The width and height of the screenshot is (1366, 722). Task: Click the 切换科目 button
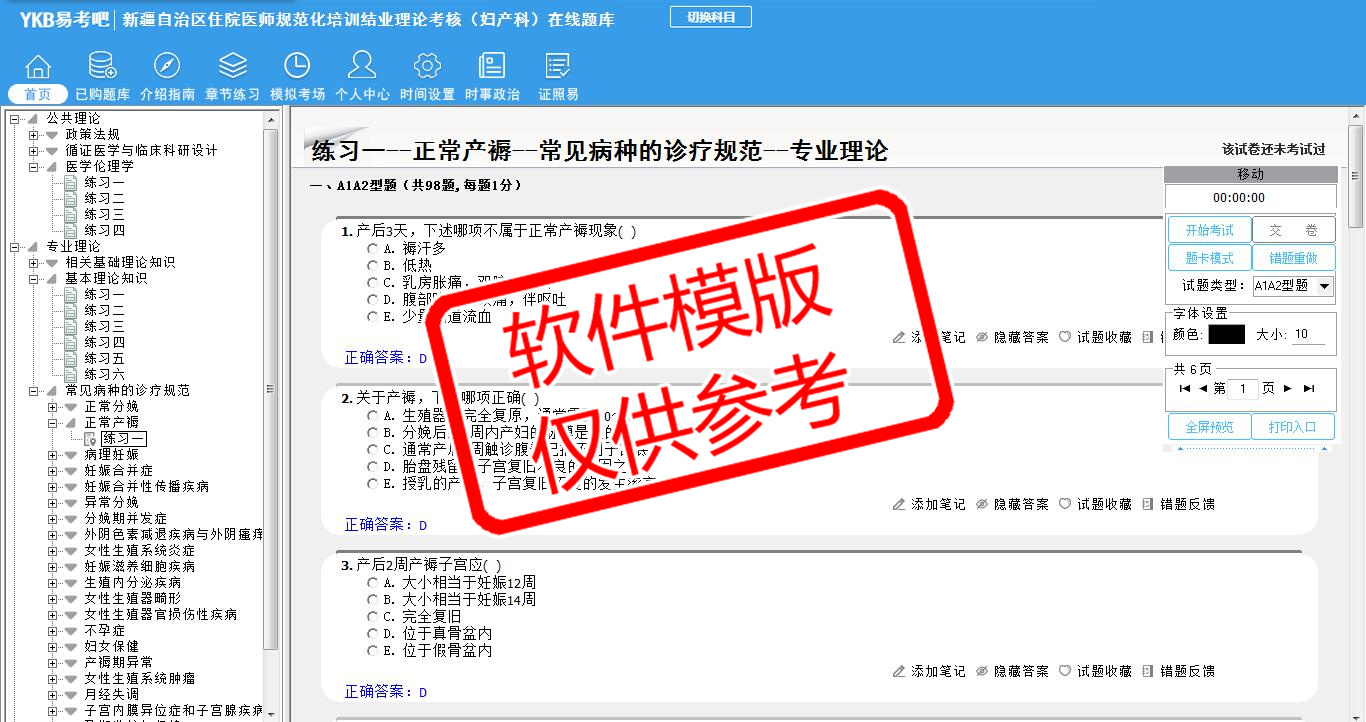click(710, 17)
